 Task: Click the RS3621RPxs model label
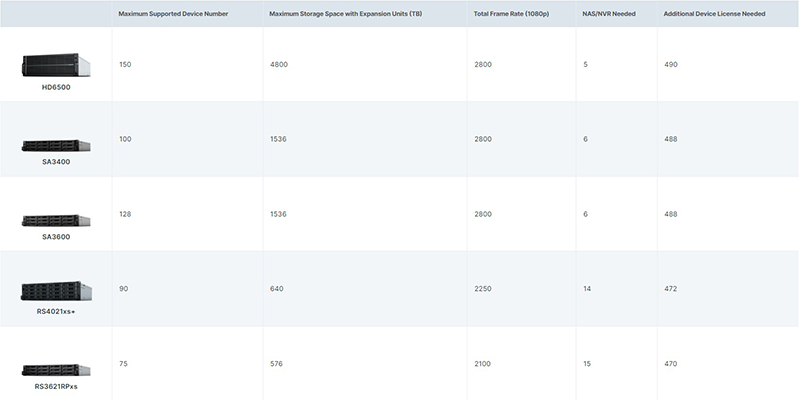click(56, 386)
